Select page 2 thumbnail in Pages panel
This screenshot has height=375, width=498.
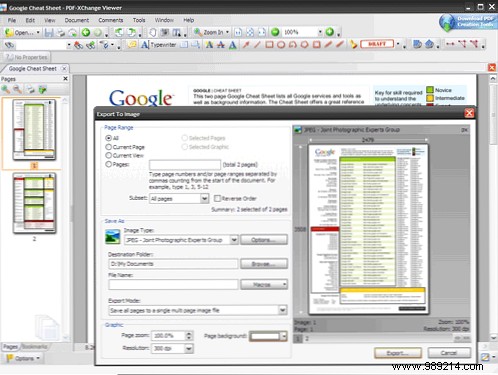click(34, 203)
